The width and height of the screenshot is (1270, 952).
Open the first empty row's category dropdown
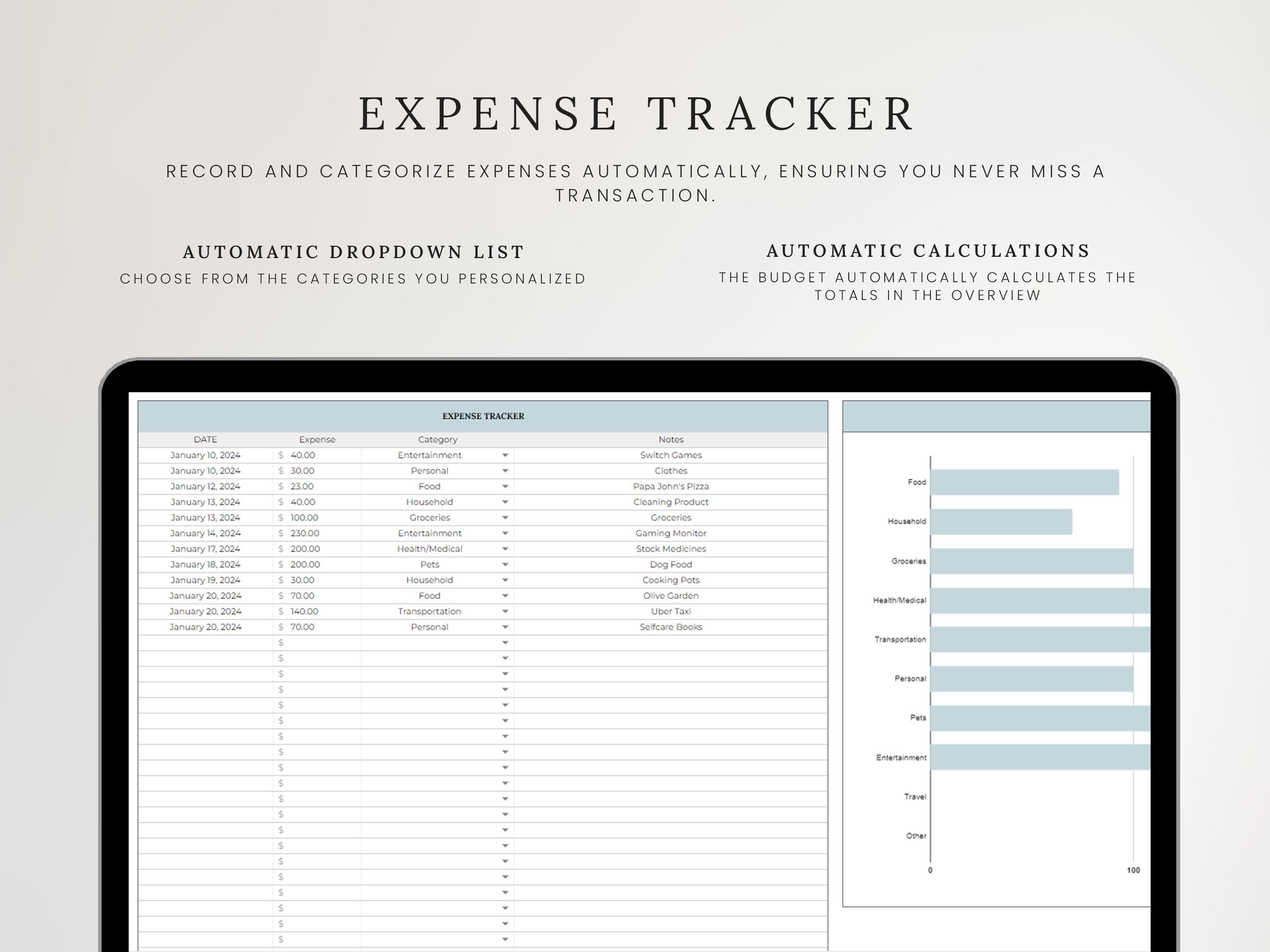tap(505, 643)
